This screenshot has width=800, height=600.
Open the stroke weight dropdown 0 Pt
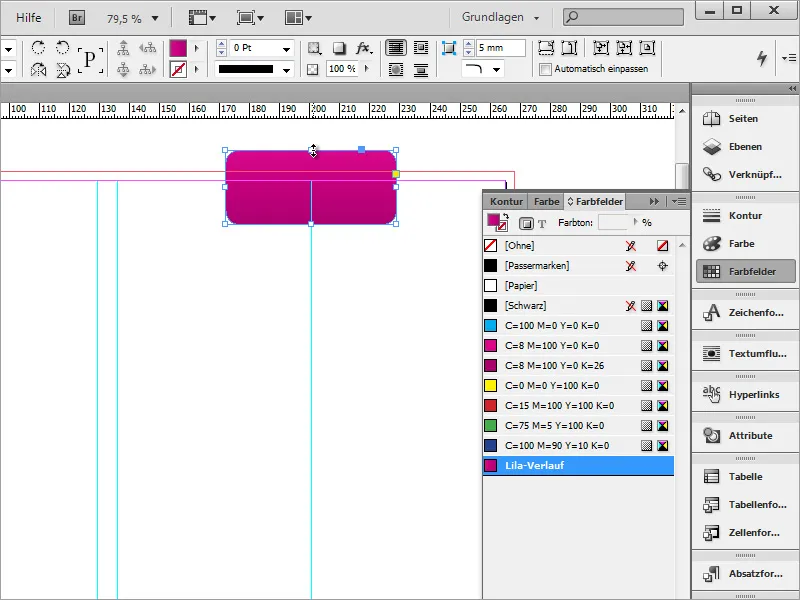coord(286,49)
